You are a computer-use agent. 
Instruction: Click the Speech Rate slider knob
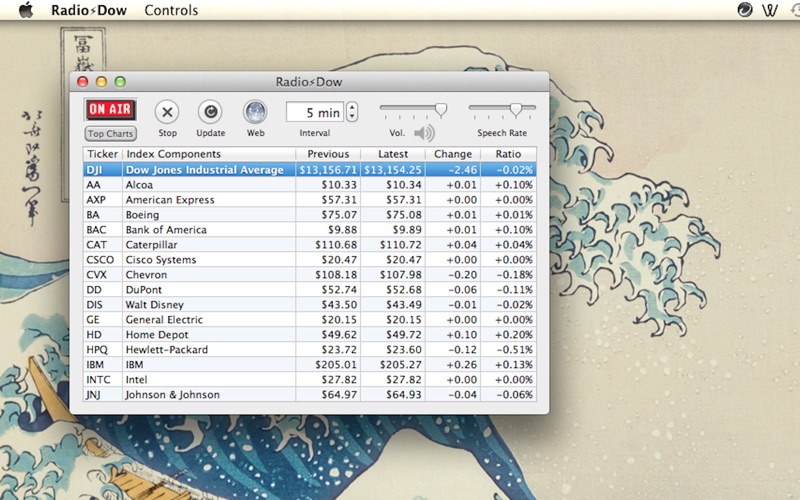[x=516, y=110]
